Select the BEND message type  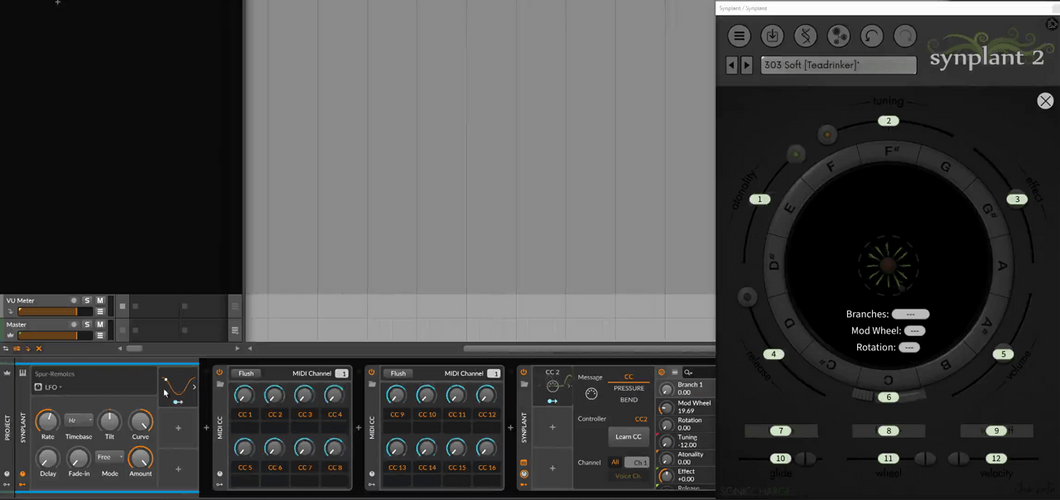(629, 400)
